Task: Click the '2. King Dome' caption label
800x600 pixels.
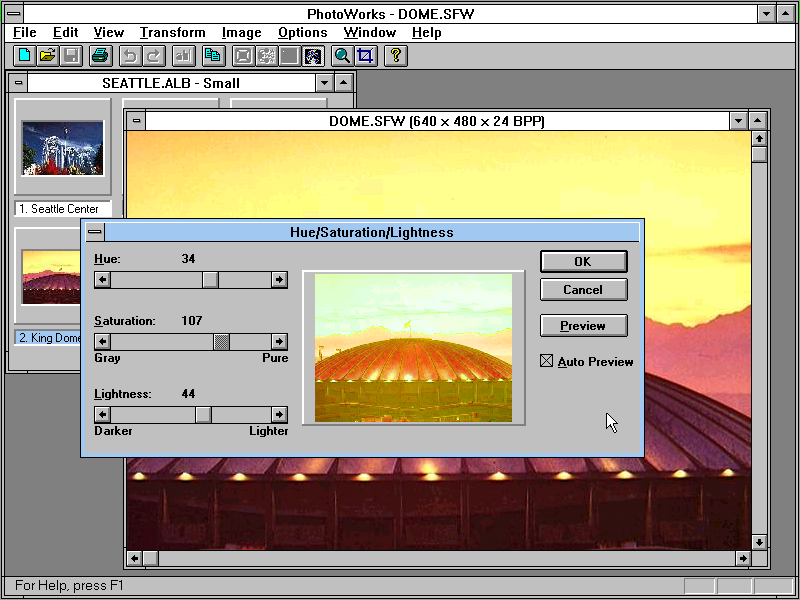Action: tap(48, 338)
